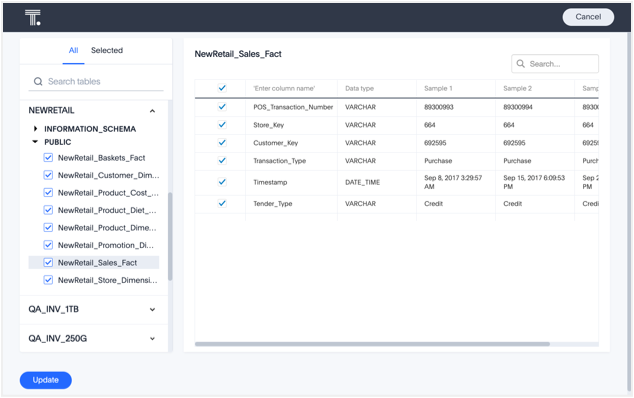Deselect the Timestamp column checkbox
The image size is (634, 398).
pos(222,182)
